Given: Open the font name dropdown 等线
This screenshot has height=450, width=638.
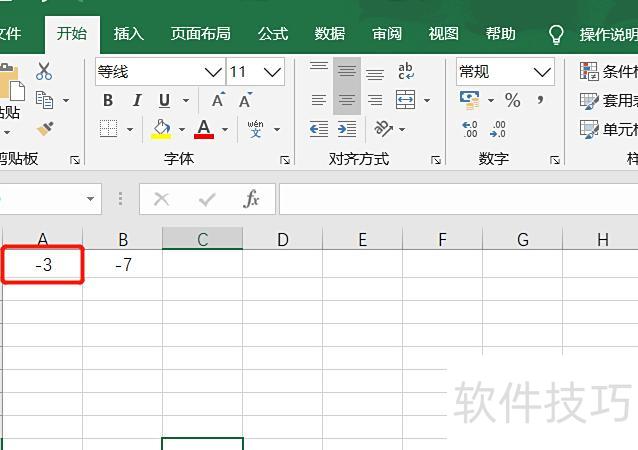Looking at the screenshot, I should click(x=213, y=72).
